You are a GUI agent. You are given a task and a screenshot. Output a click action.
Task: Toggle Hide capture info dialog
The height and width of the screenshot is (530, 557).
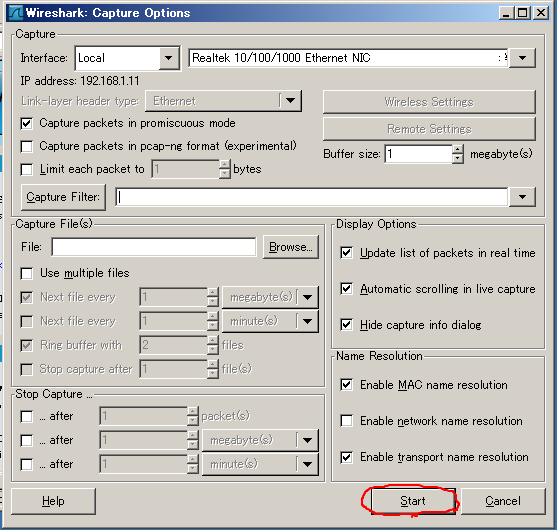[346, 325]
